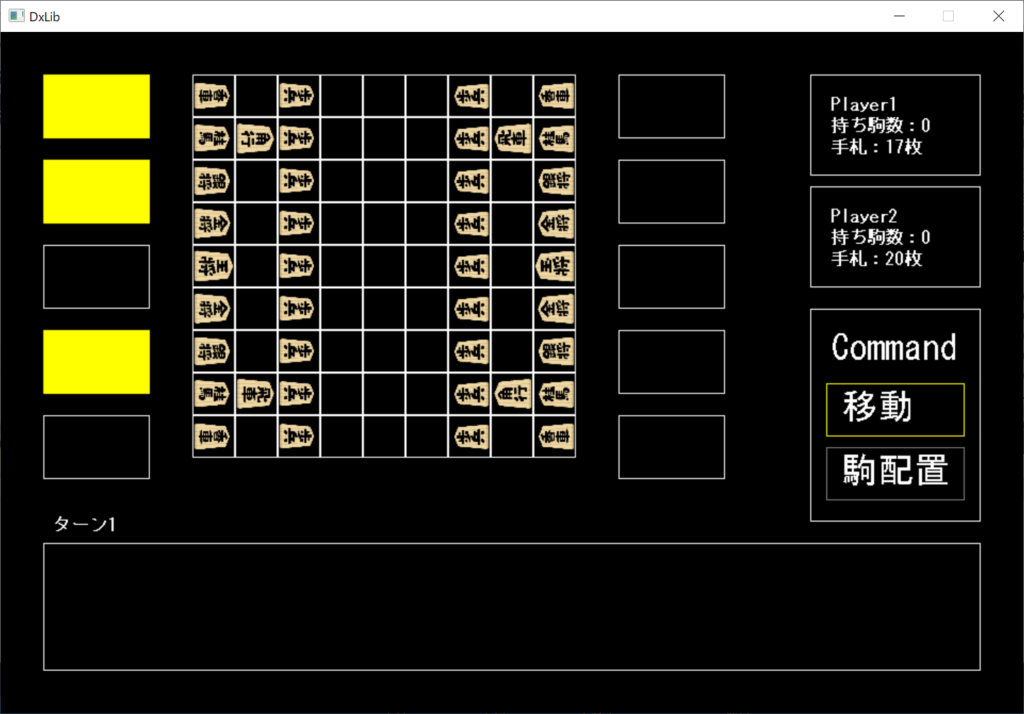
Task: Click the left side's bishop piece (角行)
Action: pos(256,138)
